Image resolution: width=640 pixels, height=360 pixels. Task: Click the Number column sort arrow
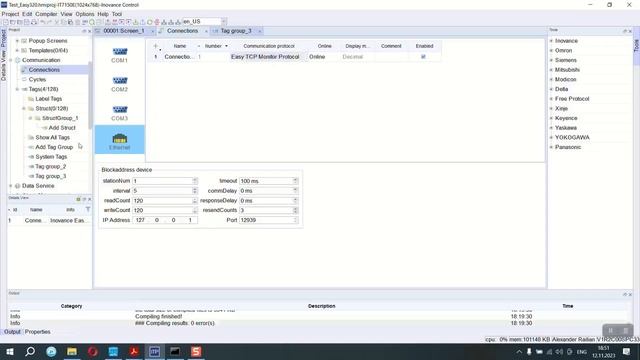226,46
